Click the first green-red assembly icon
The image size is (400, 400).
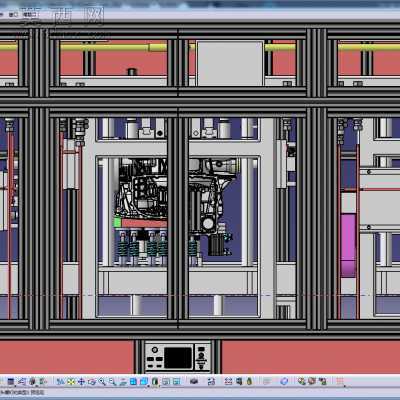302,381
